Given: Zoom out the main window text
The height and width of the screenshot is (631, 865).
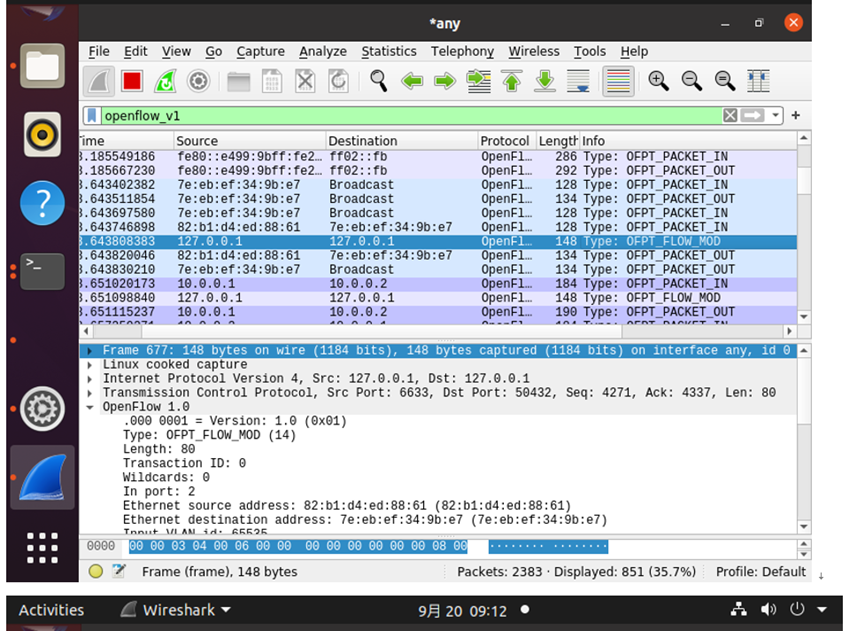Looking at the screenshot, I should (691, 81).
